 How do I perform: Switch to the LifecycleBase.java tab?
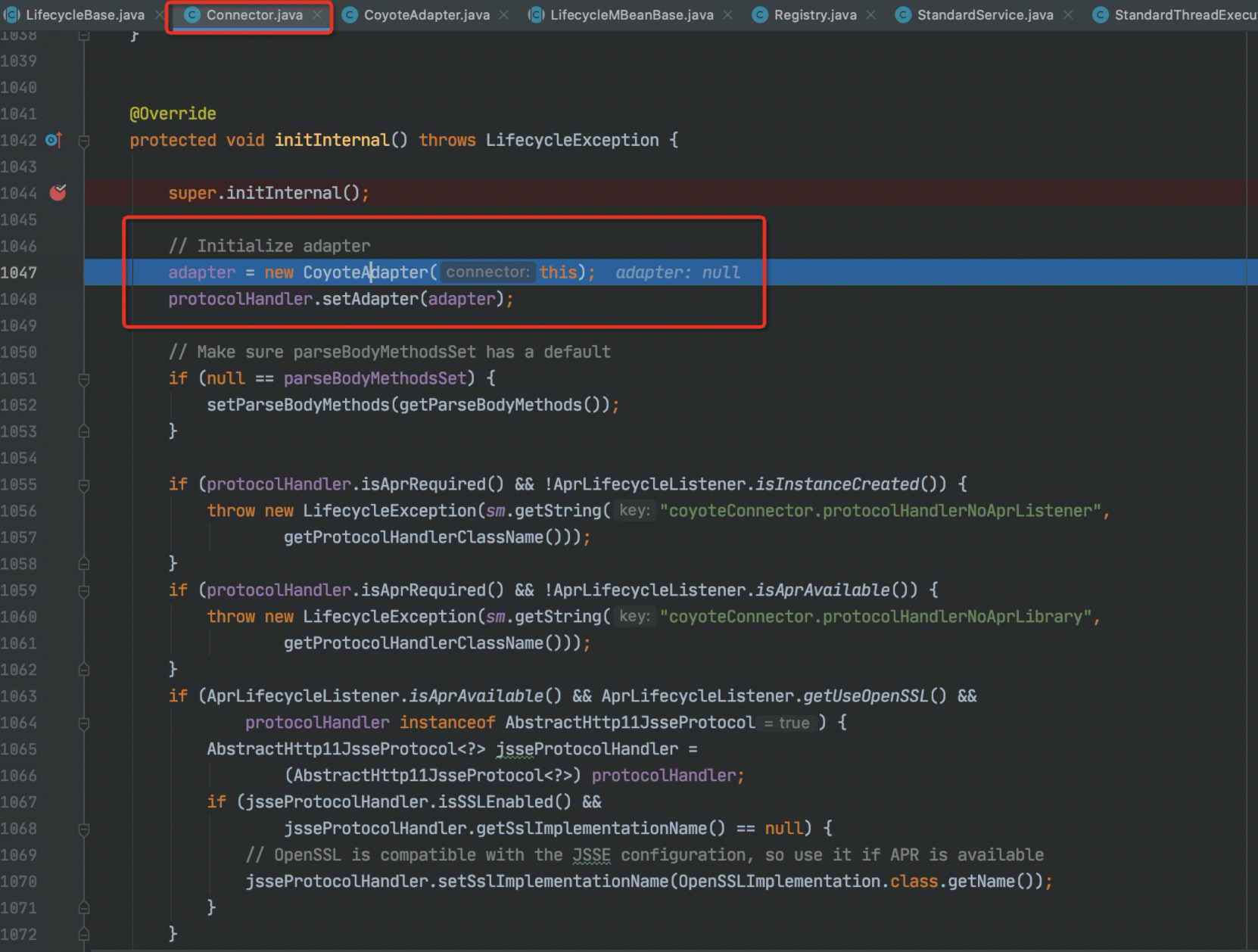(85, 14)
